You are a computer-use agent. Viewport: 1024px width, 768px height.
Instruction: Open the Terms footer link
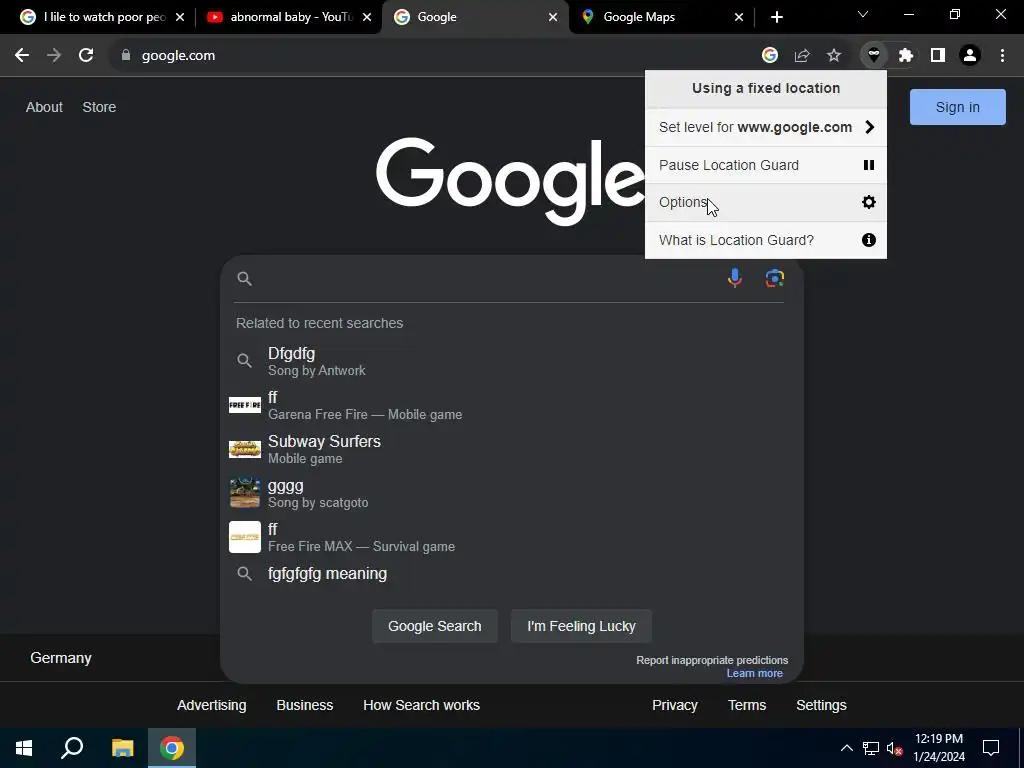[746, 705]
